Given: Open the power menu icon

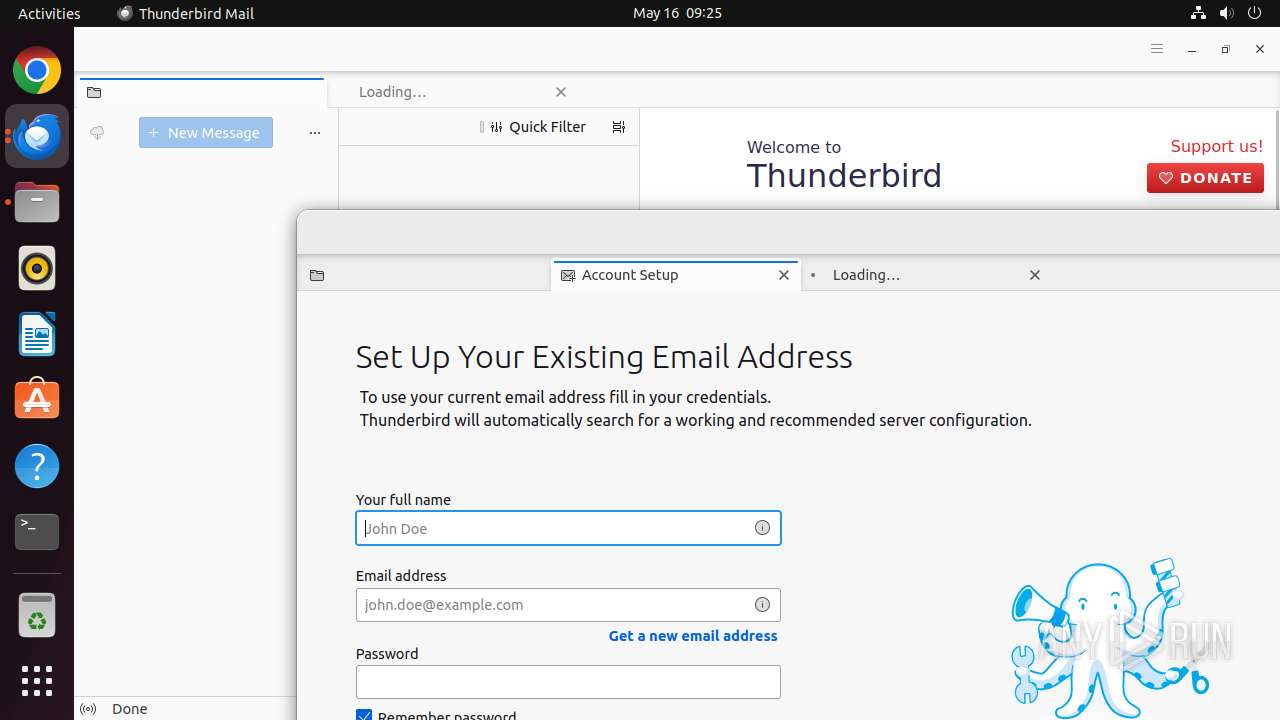Looking at the screenshot, I should [1255, 13].
